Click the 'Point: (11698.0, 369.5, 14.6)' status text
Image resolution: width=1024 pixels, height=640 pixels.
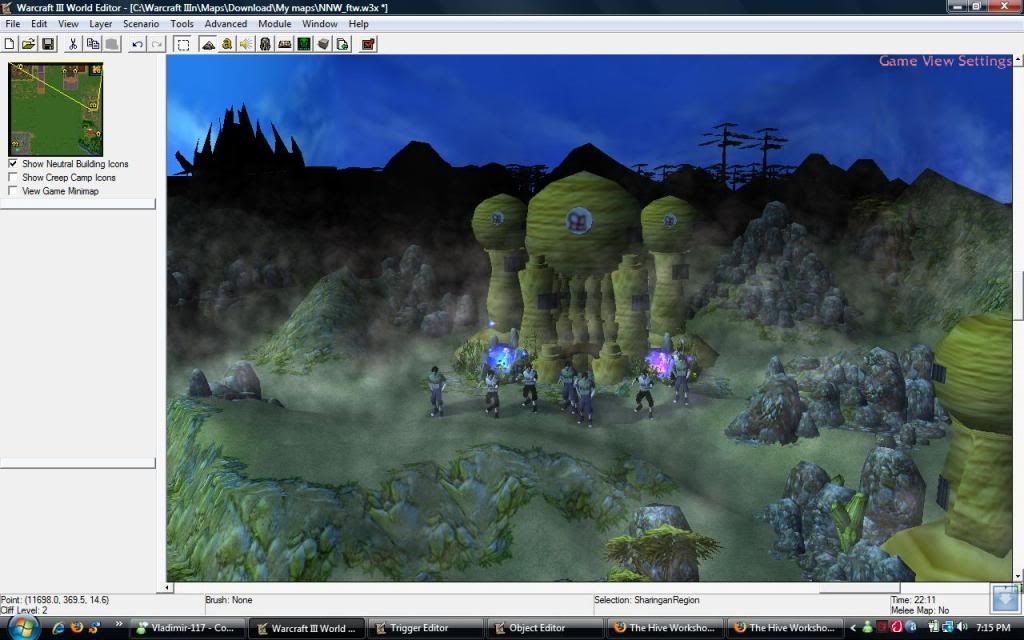[55, 600]
